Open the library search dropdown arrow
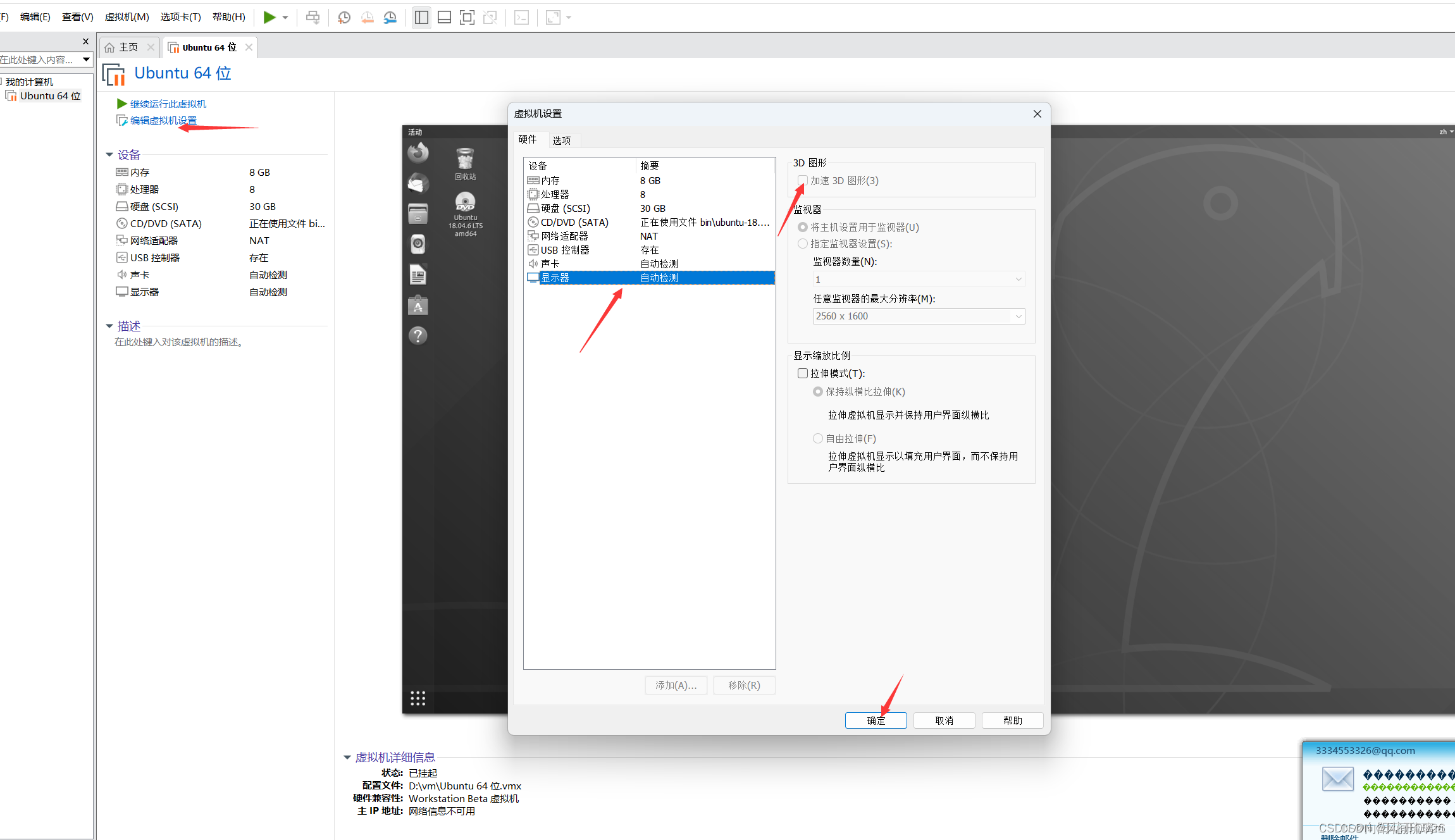 click(x=86, y=59)
